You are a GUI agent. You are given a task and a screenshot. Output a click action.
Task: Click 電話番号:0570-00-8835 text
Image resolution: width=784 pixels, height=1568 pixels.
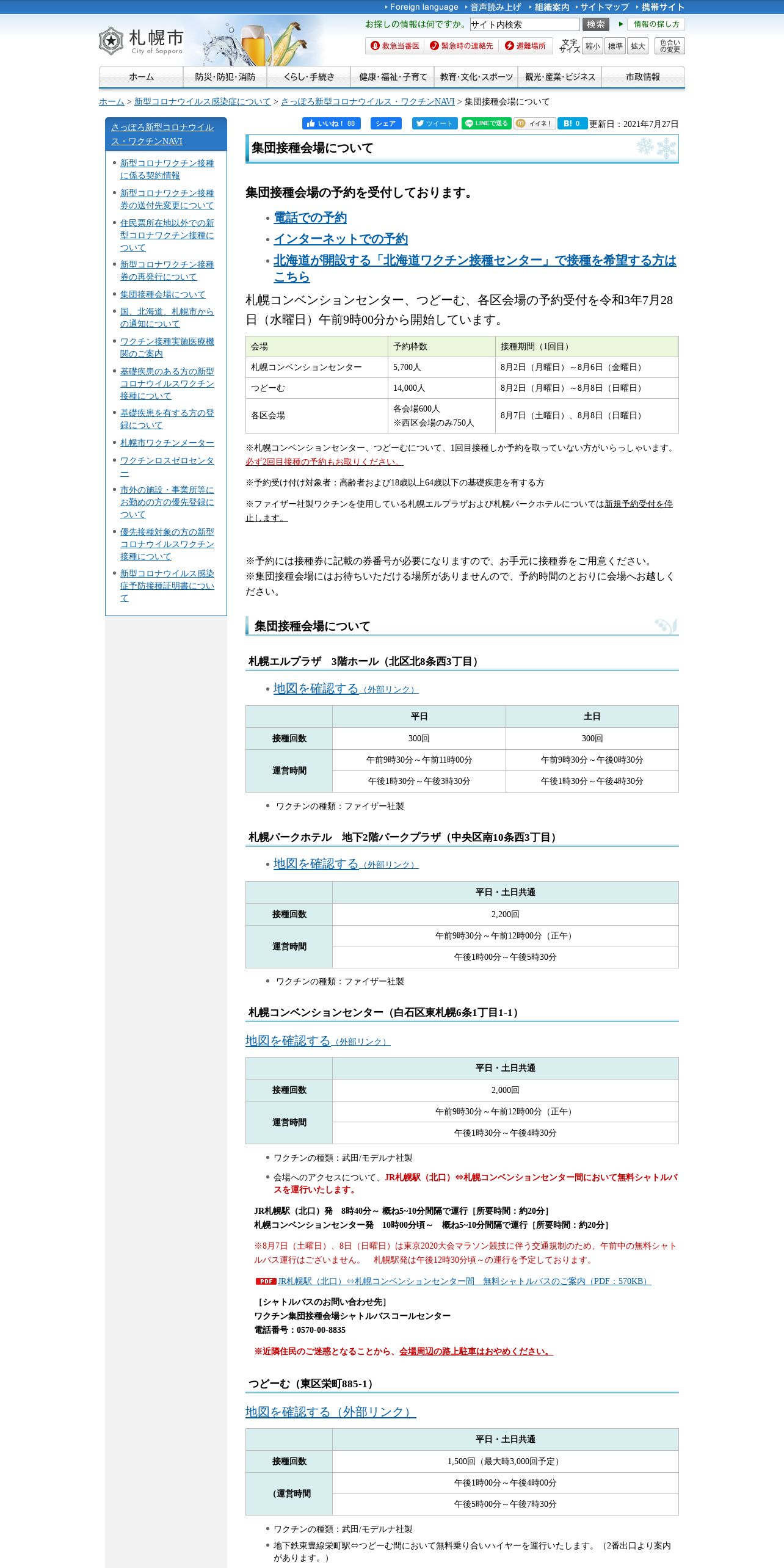coord(300,1330)
